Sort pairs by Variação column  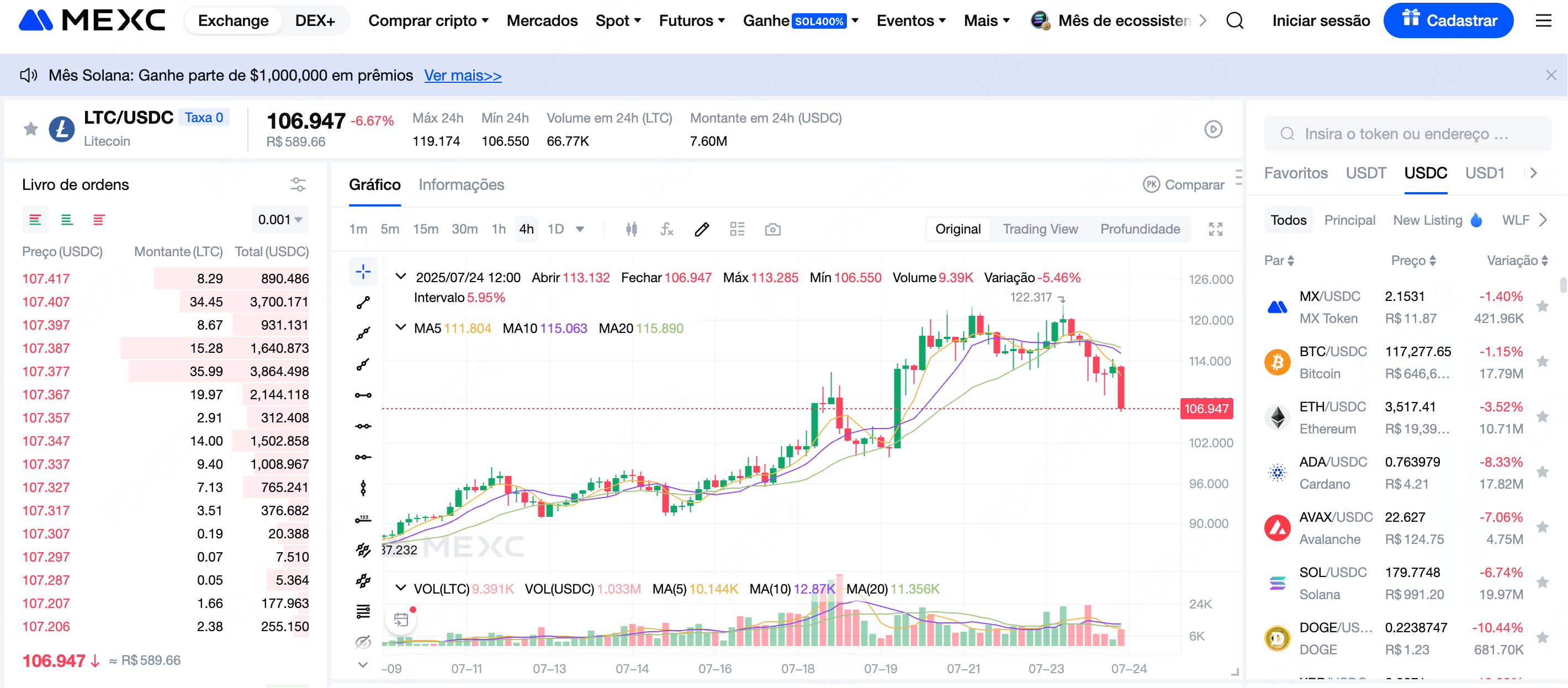coord(1517,261)
